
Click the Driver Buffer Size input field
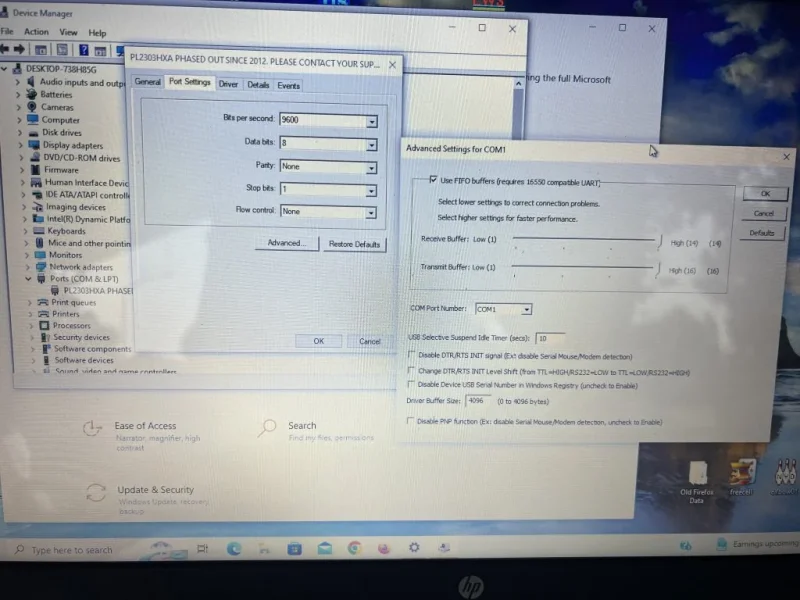click(478, 401)
